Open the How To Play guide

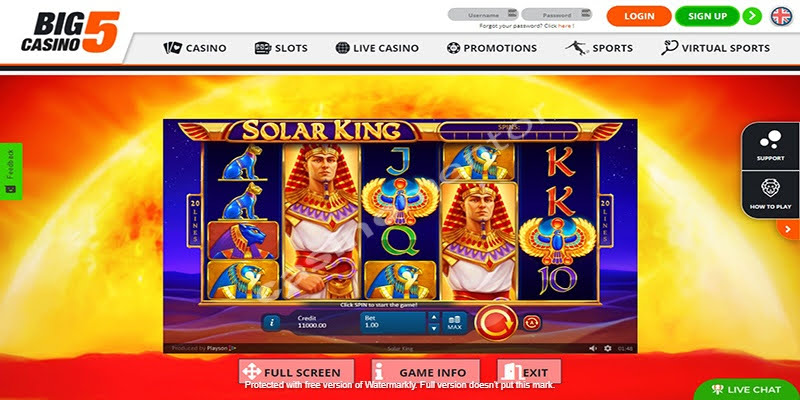pyautogui.click(x=770, y=195)
